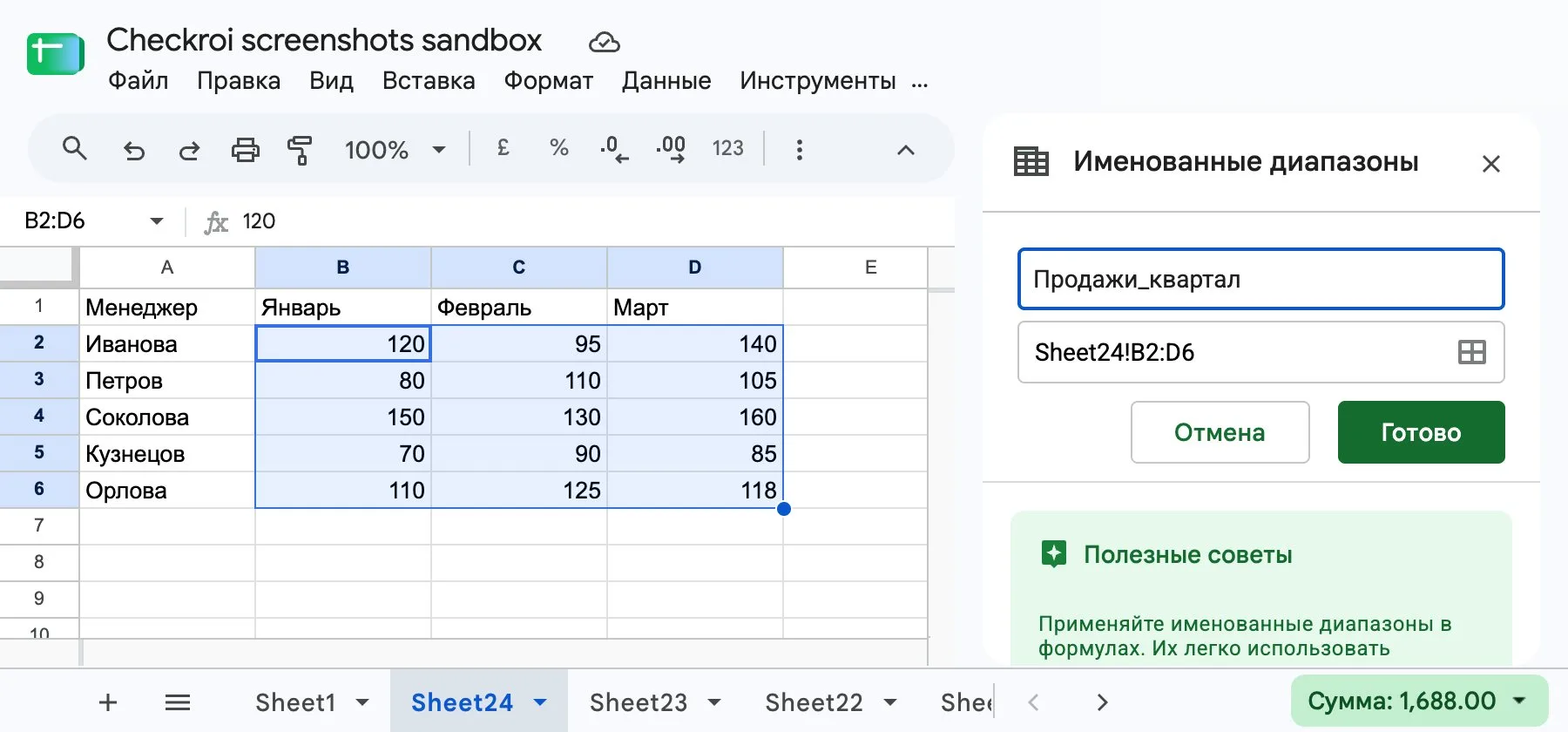Increase decimal places
The height and width of the screenshot is (732, 1568).
click(671, 149)
